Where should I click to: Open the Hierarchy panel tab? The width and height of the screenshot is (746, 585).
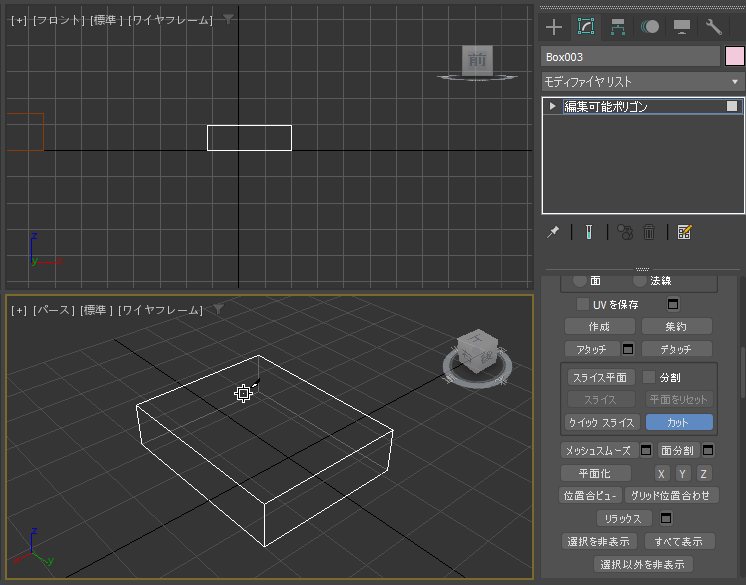[618, 27]
